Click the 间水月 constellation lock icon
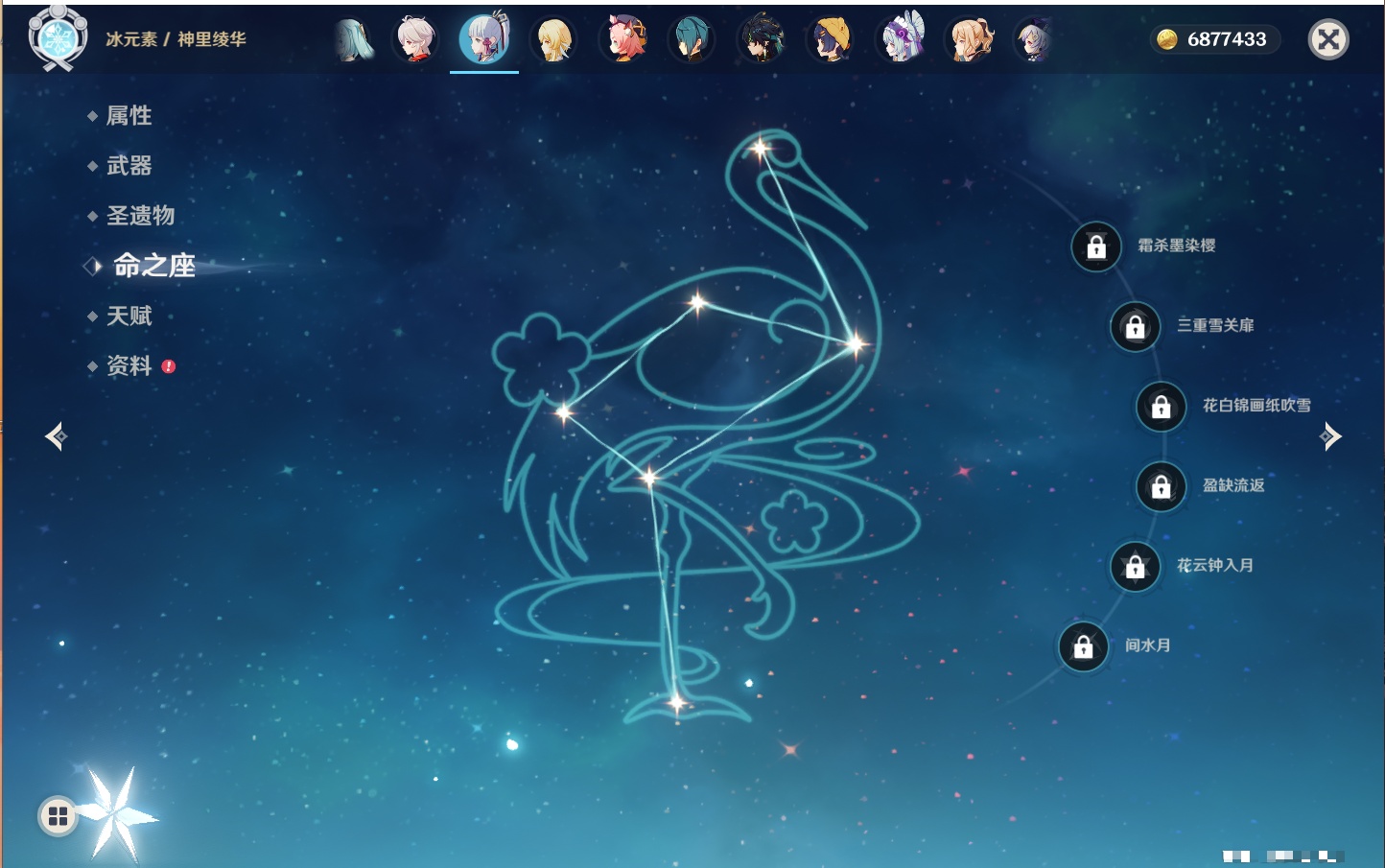Screen dimensions: 1385x868 [1083, 646]
